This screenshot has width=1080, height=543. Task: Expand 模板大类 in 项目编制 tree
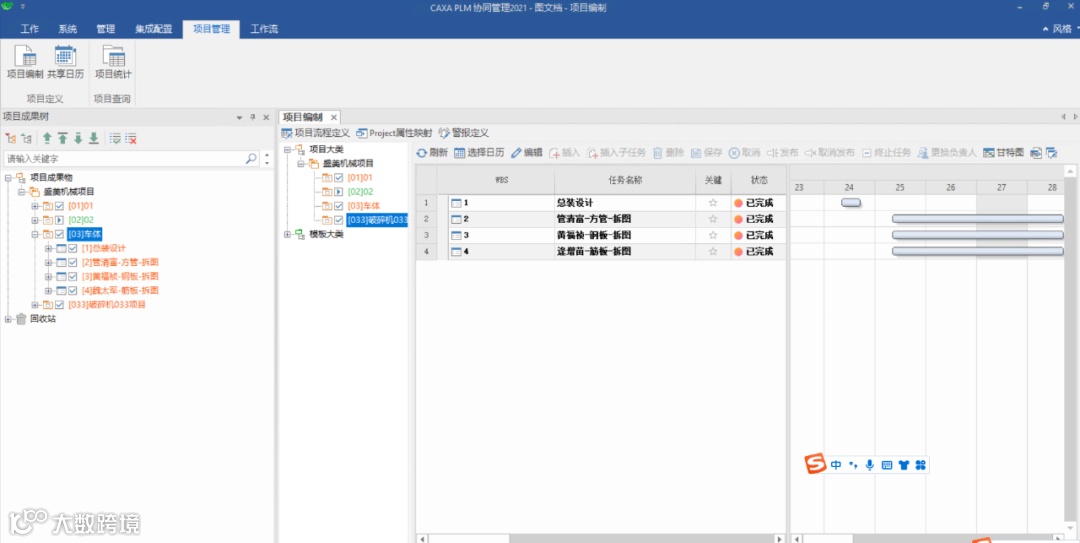288,234
